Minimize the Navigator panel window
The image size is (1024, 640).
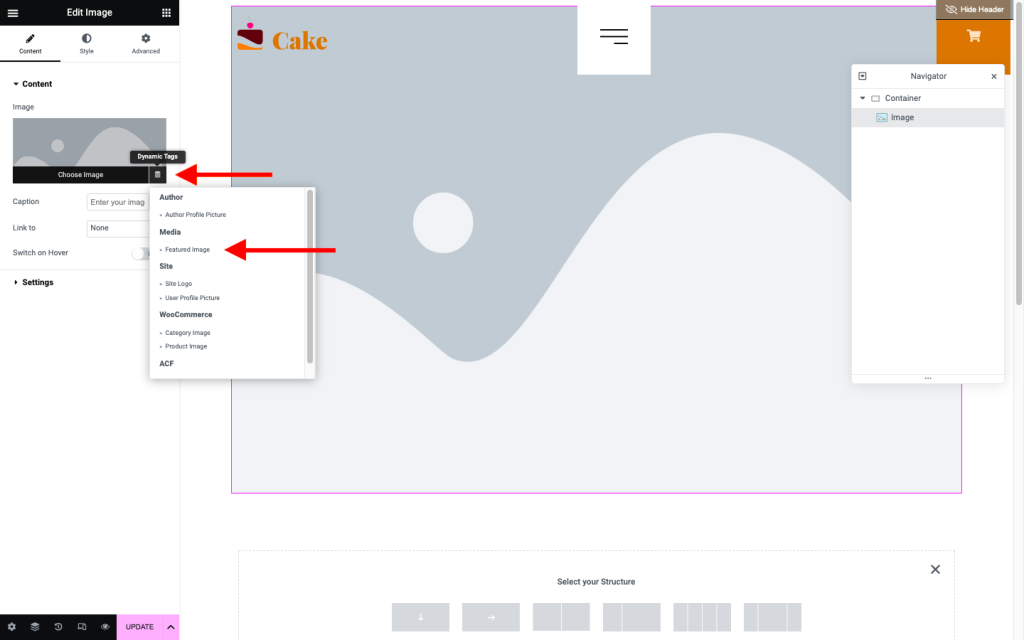[x=862, y=76]
